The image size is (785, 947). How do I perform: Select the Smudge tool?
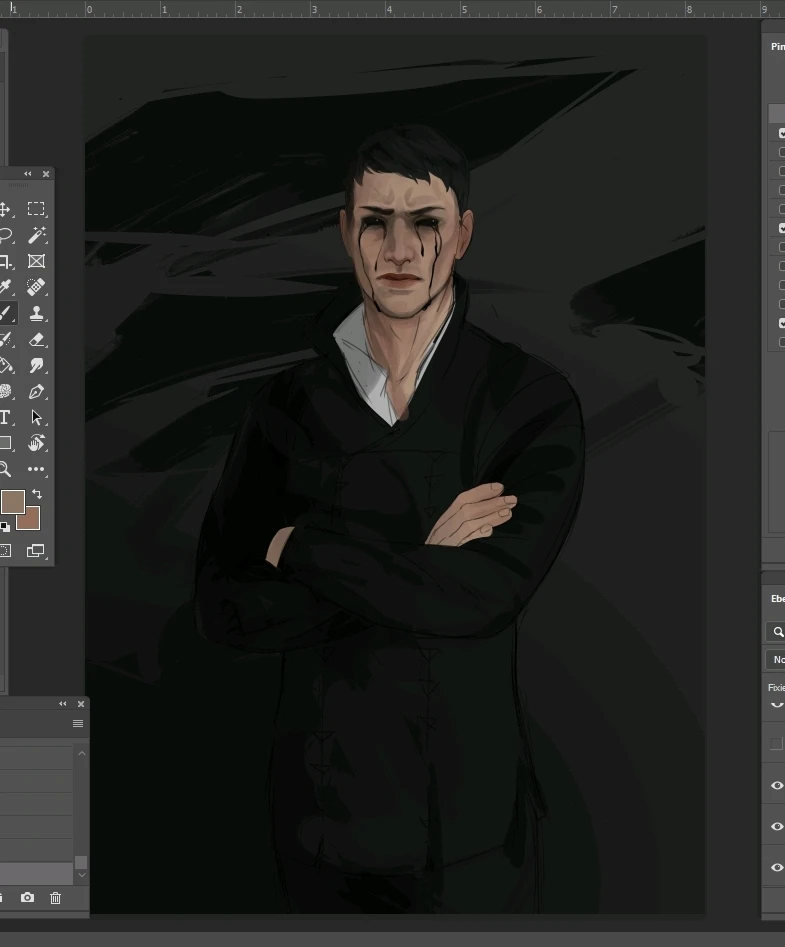coord(36,365)
